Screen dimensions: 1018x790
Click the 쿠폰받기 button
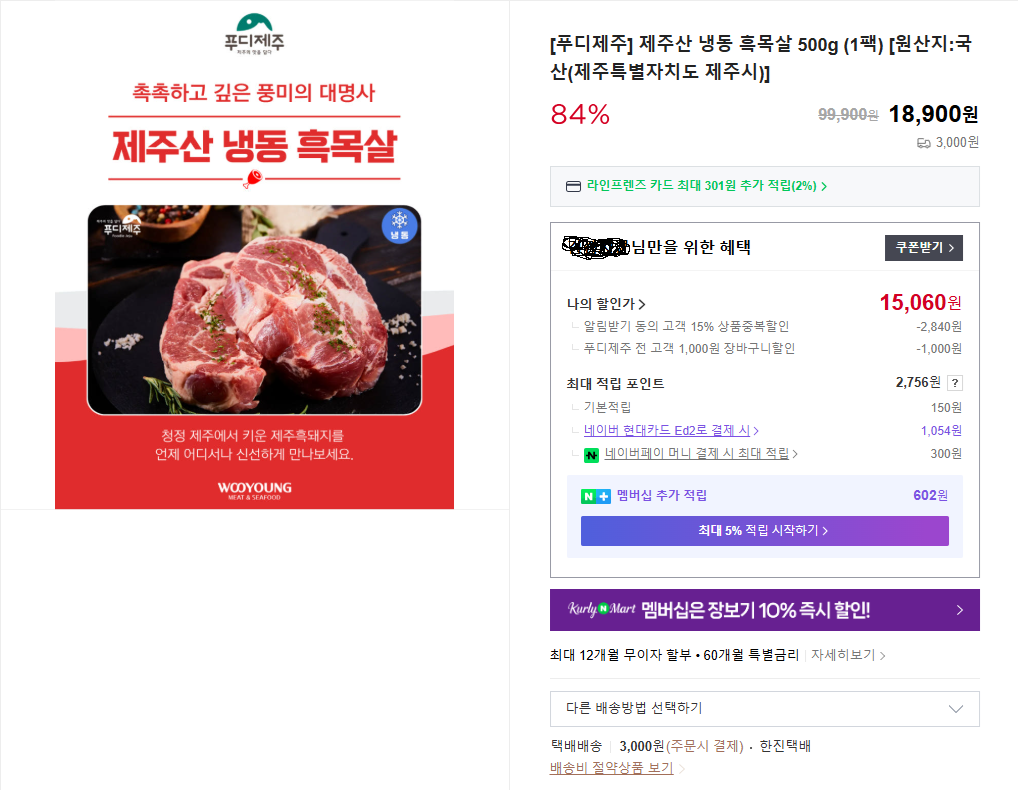[x=923, y=247]
